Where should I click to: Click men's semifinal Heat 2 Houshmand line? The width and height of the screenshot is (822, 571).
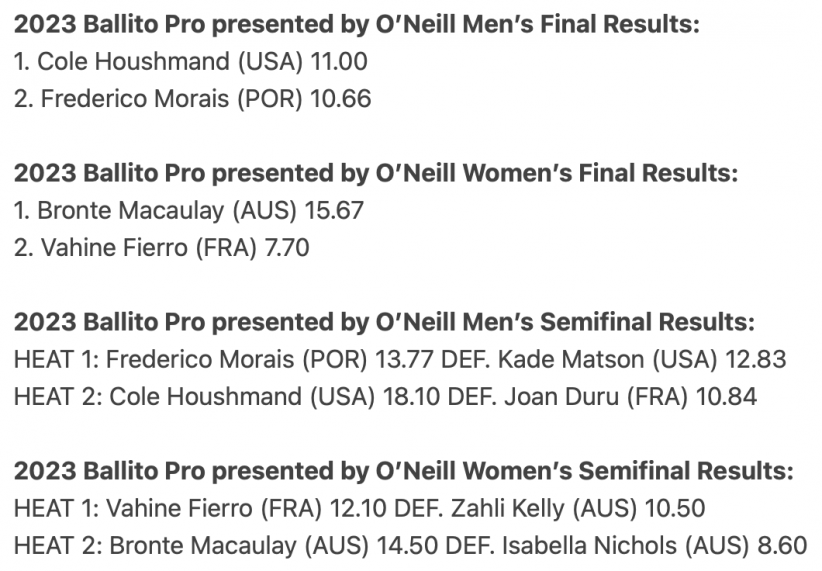pyautogui.click(x=385, y=397)
